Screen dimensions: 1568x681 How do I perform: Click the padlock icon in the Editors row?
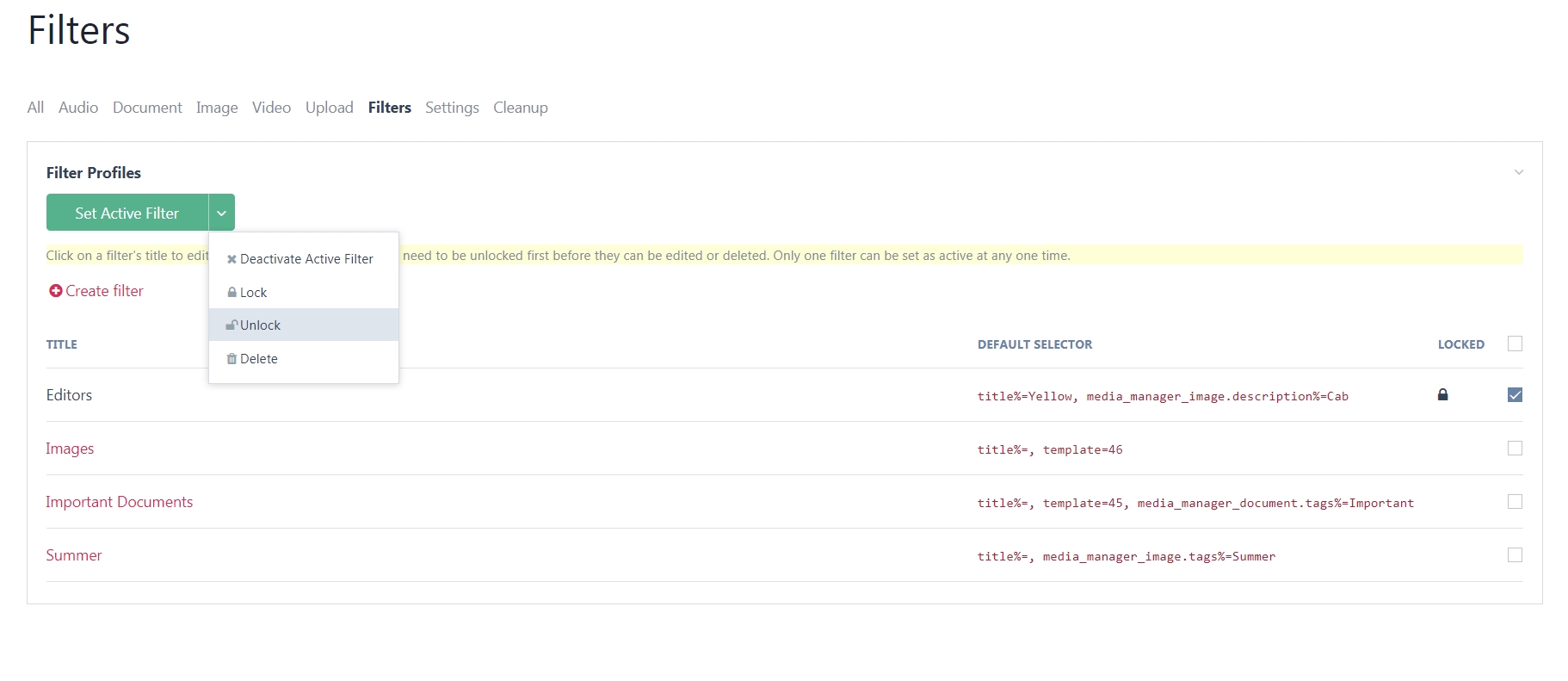[1442, 394]
